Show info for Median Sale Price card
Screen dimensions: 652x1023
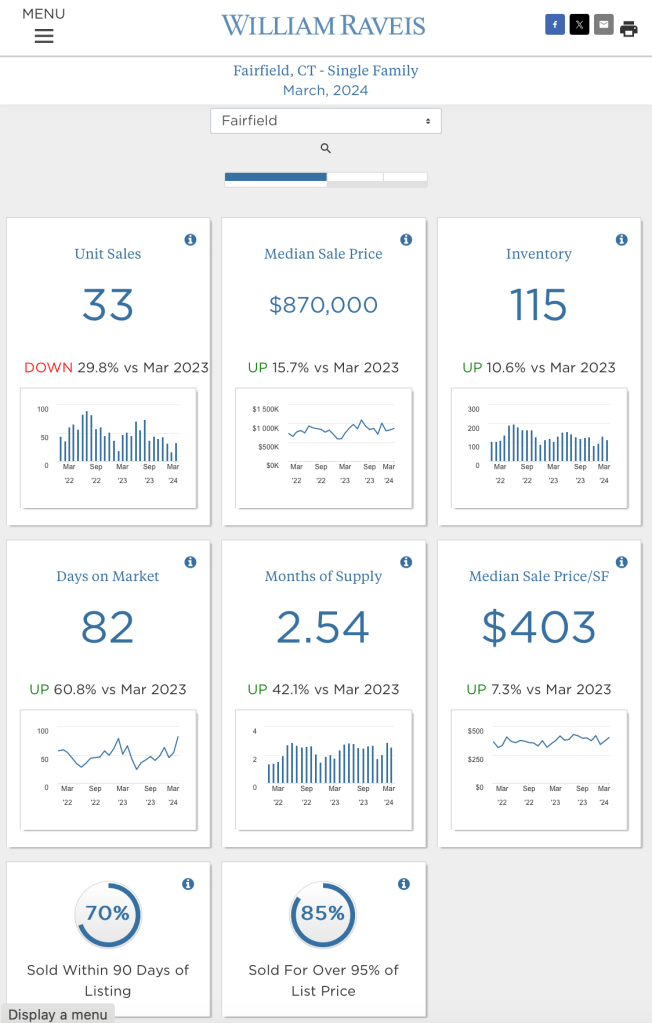406,240
